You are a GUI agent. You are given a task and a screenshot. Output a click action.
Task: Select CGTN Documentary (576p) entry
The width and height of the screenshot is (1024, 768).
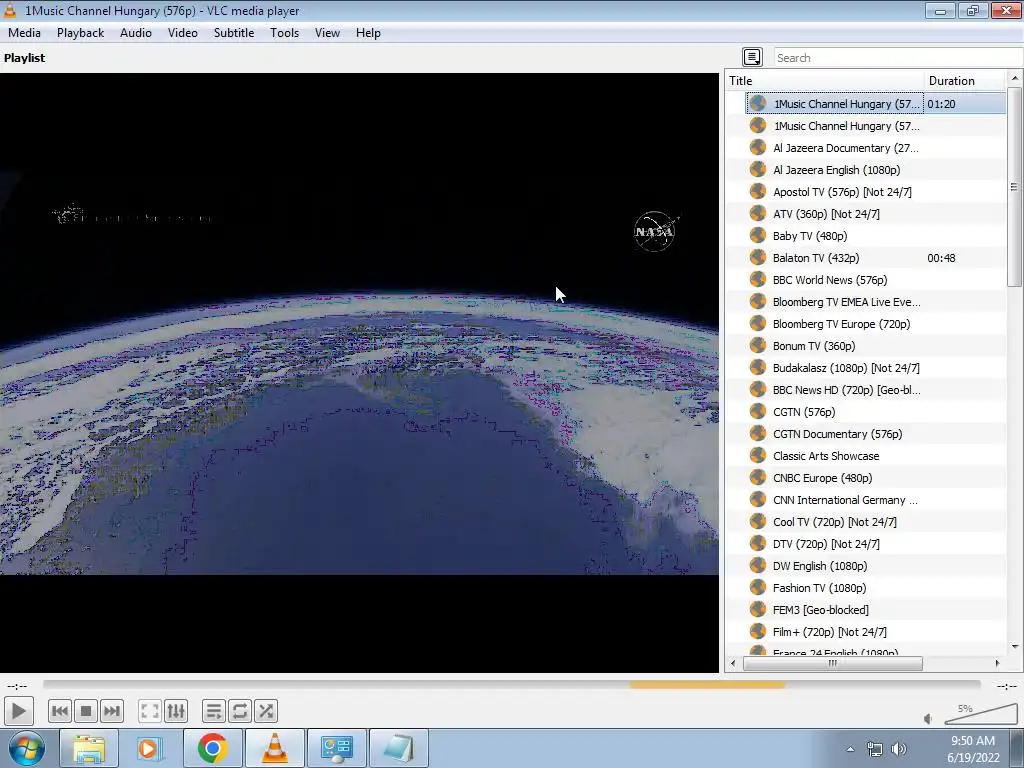click(x=866, y=434)
